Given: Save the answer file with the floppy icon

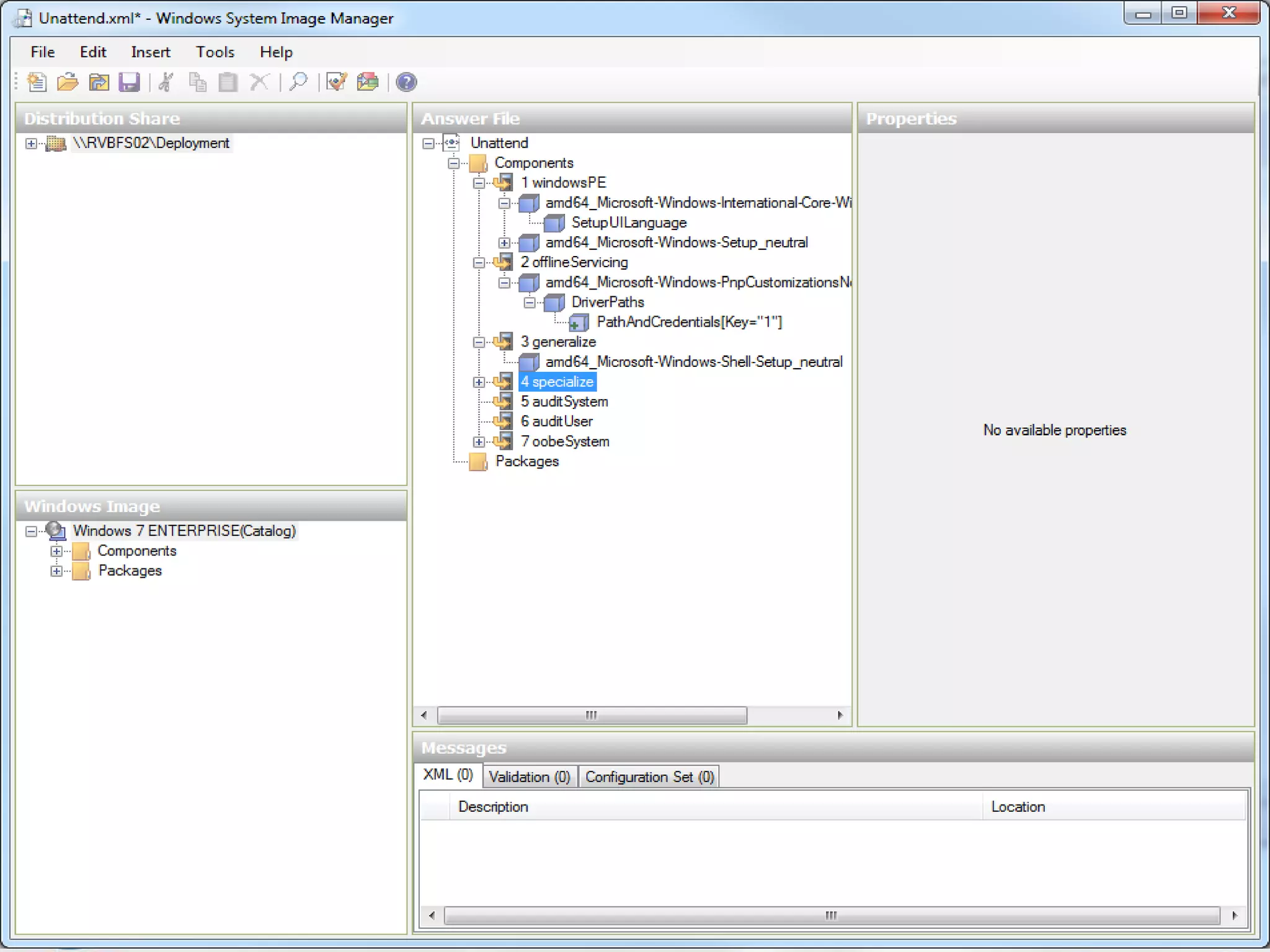Looking at the screenshot, I should pyautogui.click(x=129, y=82).
